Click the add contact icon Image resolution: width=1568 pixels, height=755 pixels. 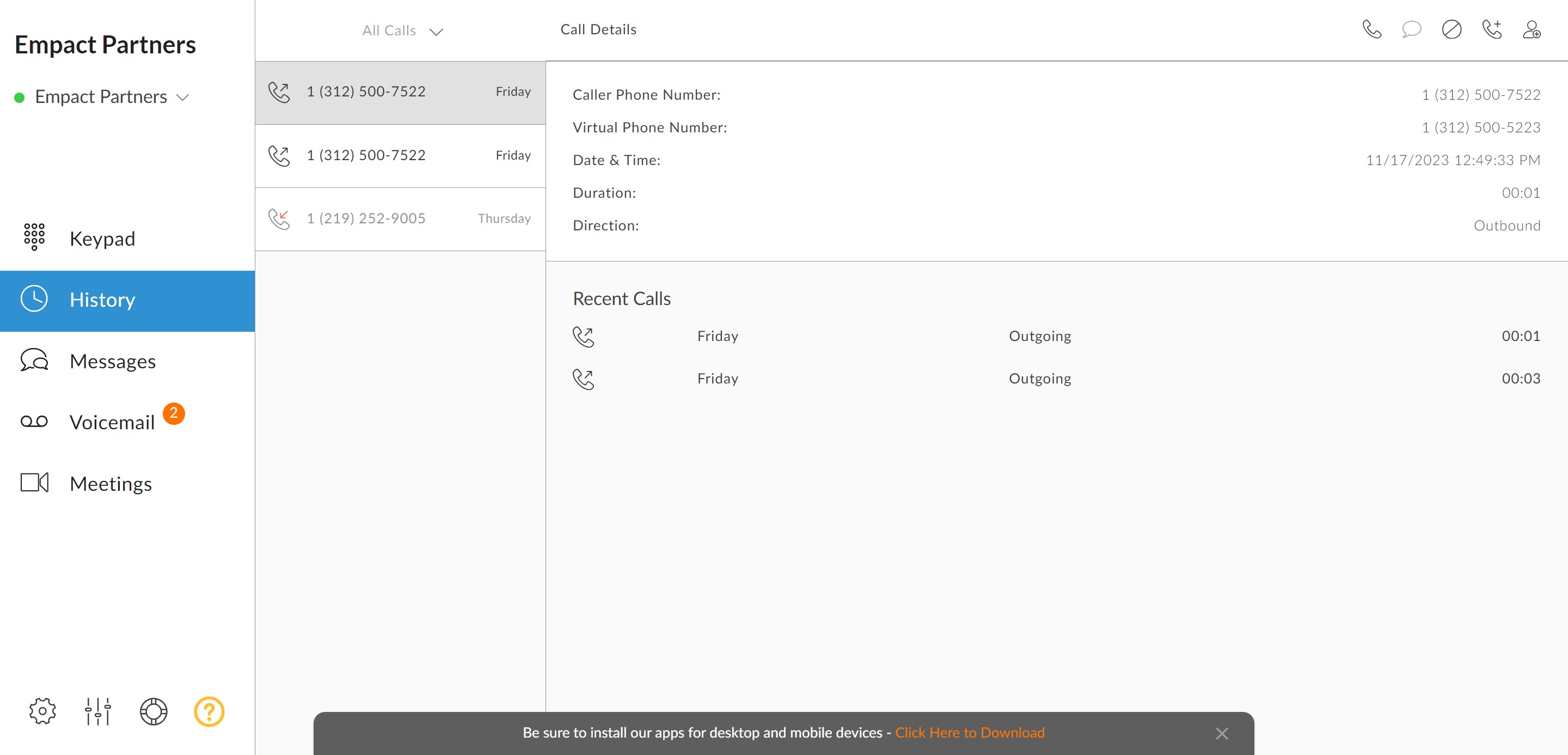(1531, 29)
